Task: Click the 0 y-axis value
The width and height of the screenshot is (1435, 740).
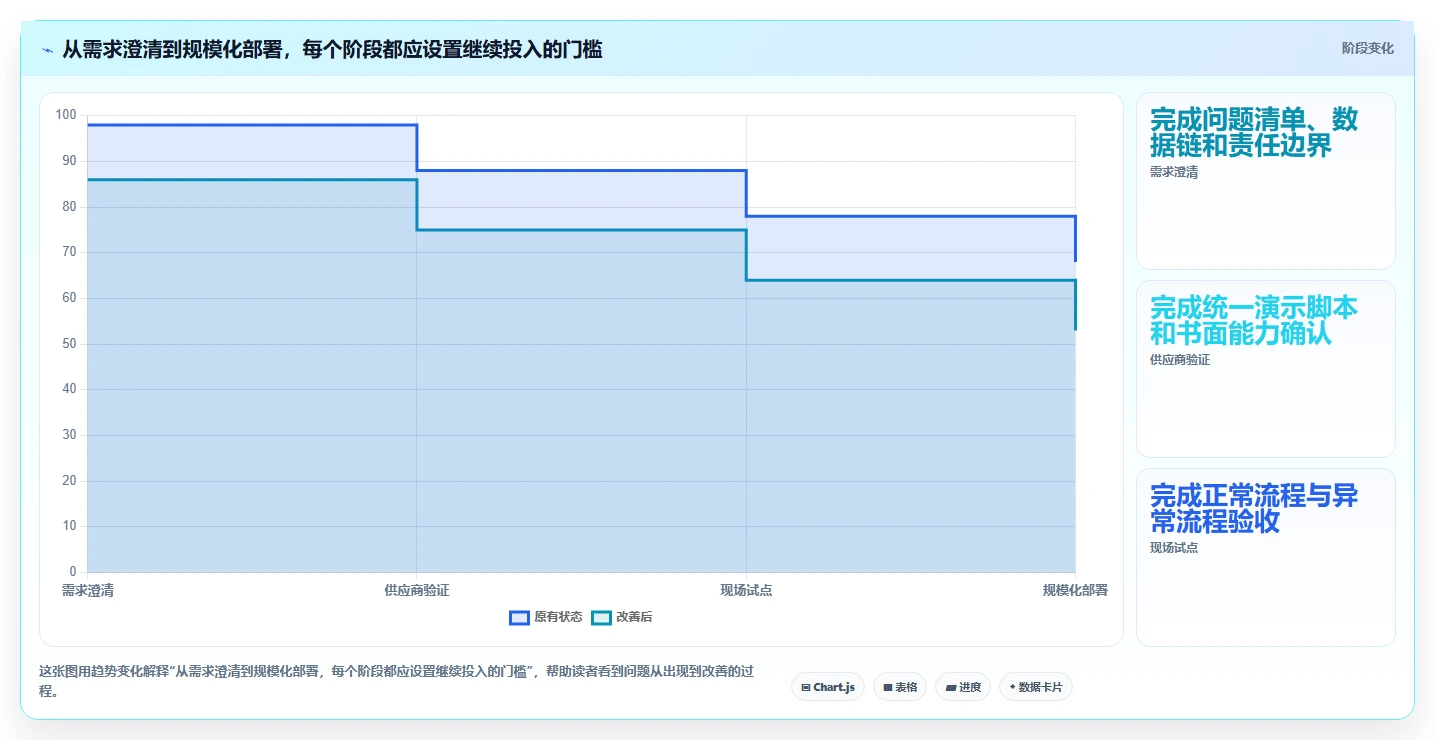Action: pyautogui.click(x=73, y=571)
